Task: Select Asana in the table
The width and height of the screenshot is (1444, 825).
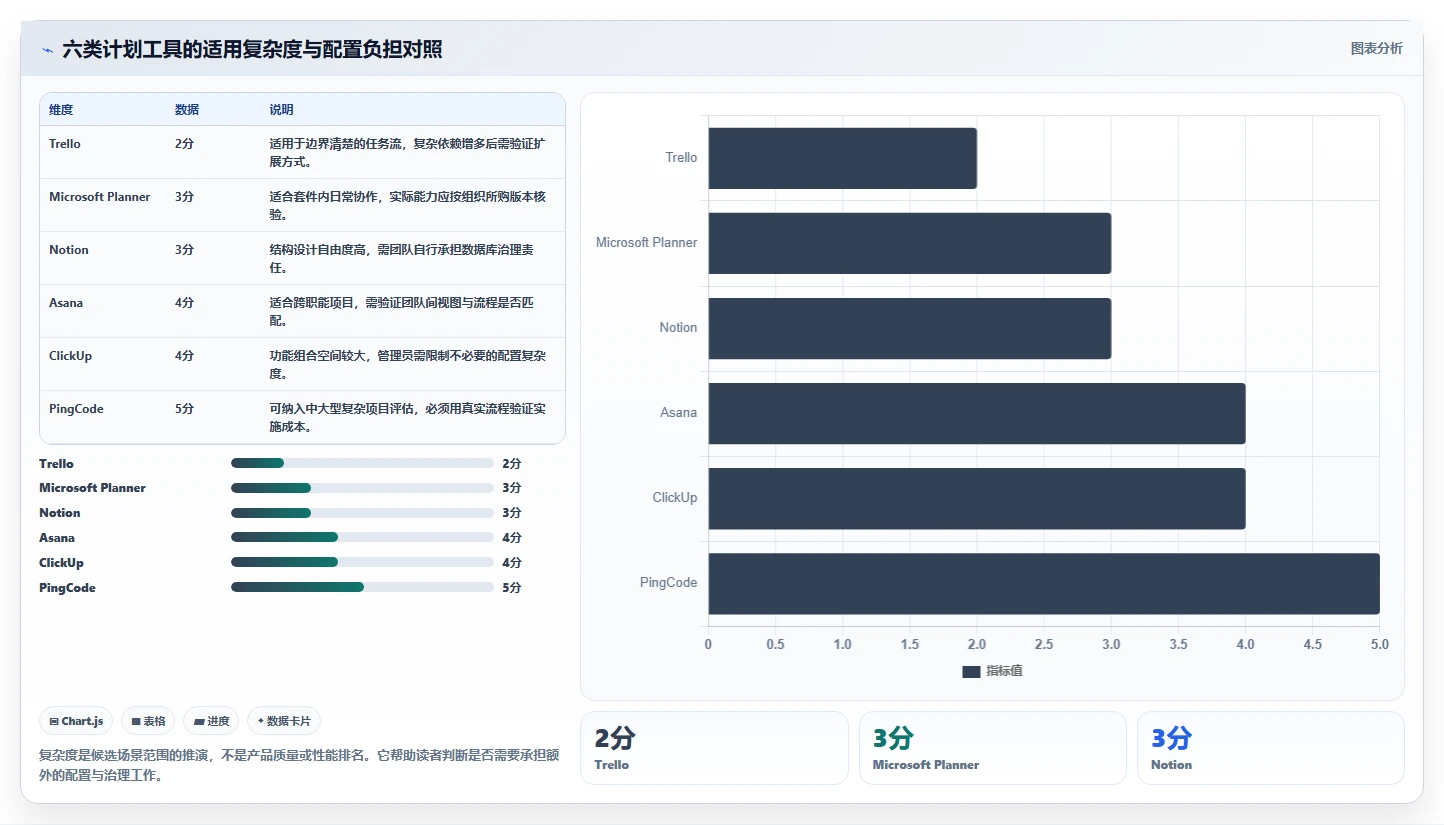Action: point(66,303)
